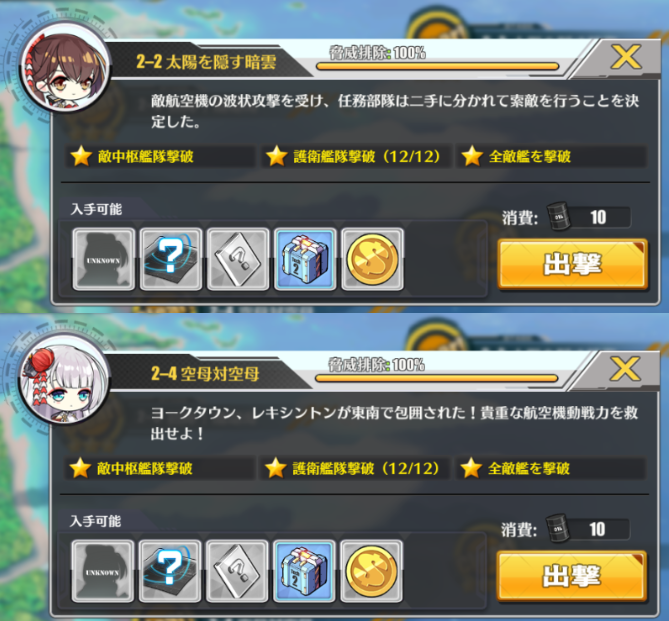Screen dimensions: 669x621
Task: Start sortie with 出撃 for stage 2-4
Action: 572,576
